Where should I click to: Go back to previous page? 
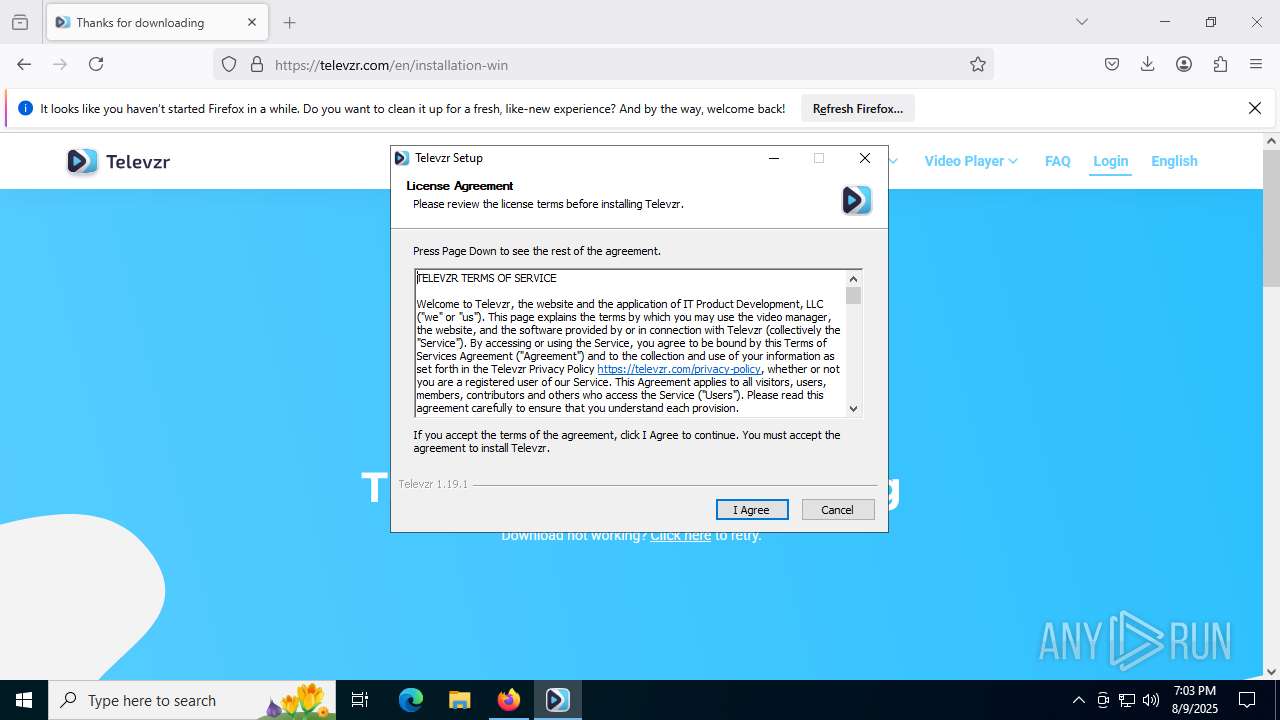[24, 64]
